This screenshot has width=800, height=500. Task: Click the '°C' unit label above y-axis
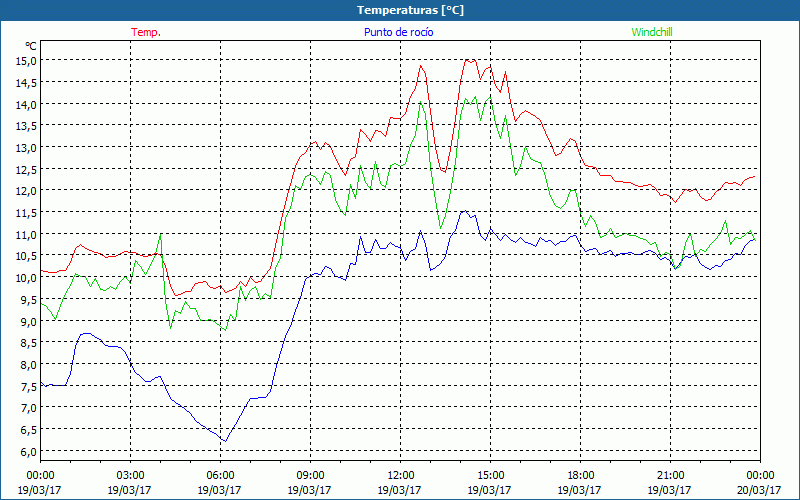click(x=31, y=46)
